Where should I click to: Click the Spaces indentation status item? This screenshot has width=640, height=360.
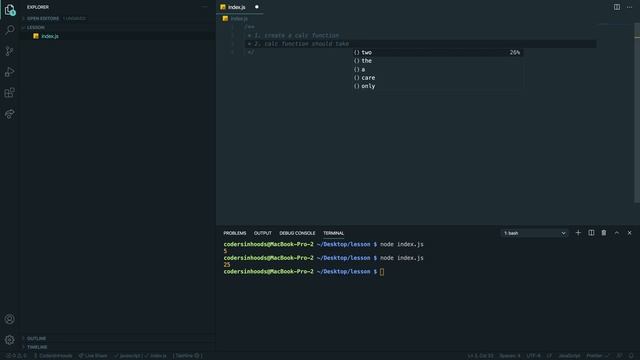[x=510, y=356]
